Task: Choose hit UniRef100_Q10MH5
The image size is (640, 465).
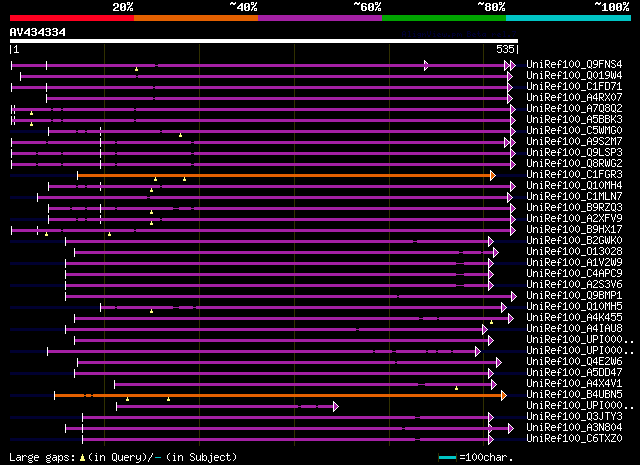Action: point(574,307)
